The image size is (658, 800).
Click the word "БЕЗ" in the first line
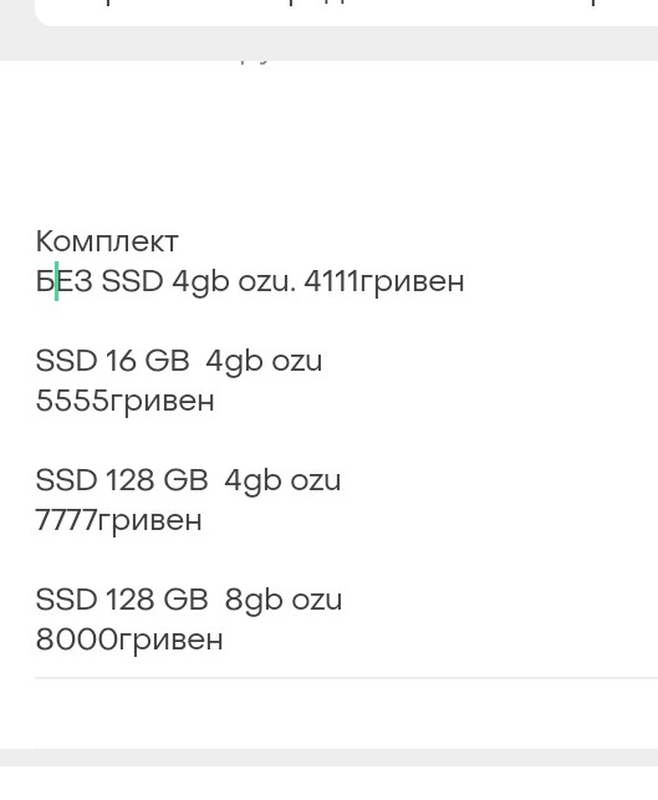click(x=64, y=281)
